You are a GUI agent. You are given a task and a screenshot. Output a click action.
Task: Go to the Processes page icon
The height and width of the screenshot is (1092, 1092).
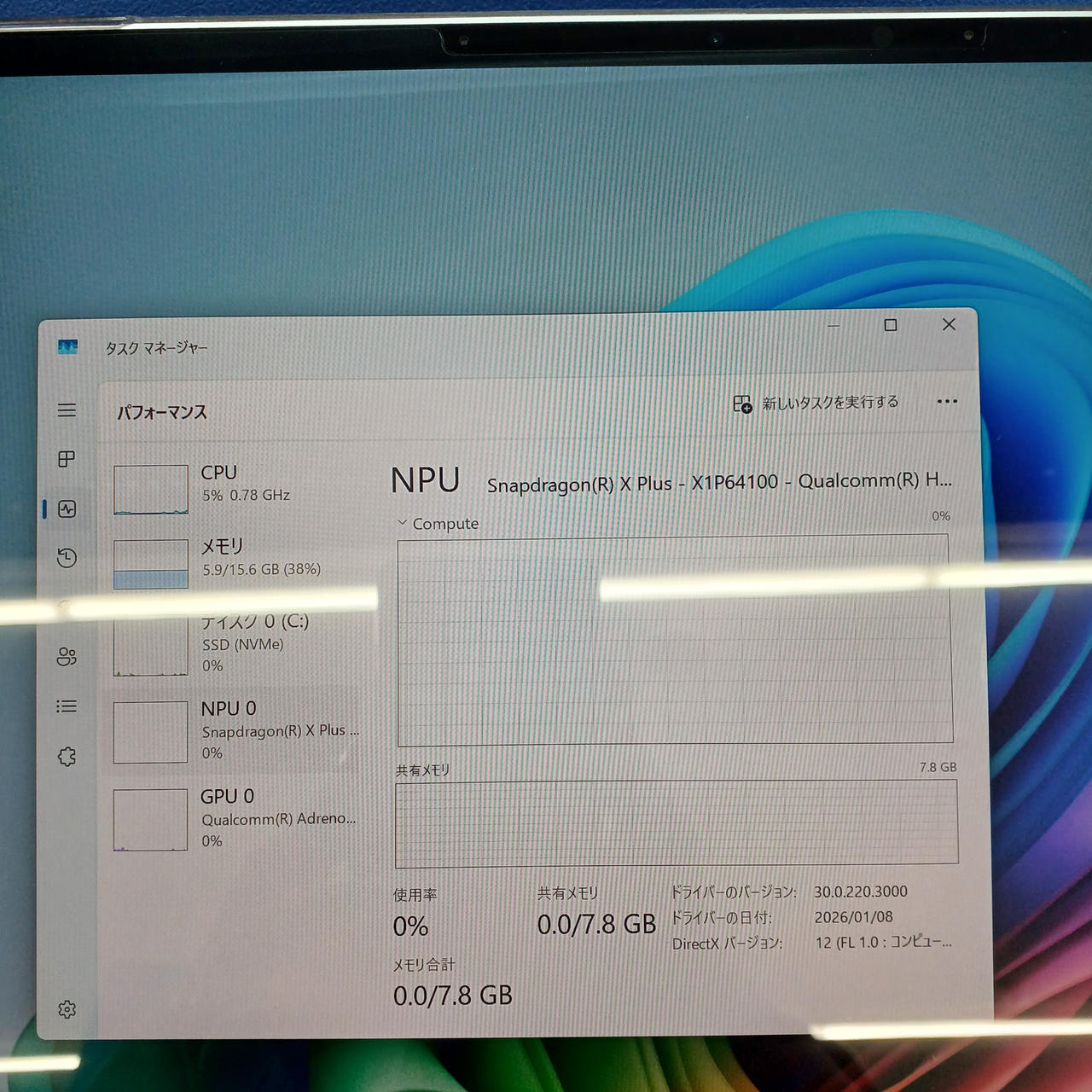(67, 459)
